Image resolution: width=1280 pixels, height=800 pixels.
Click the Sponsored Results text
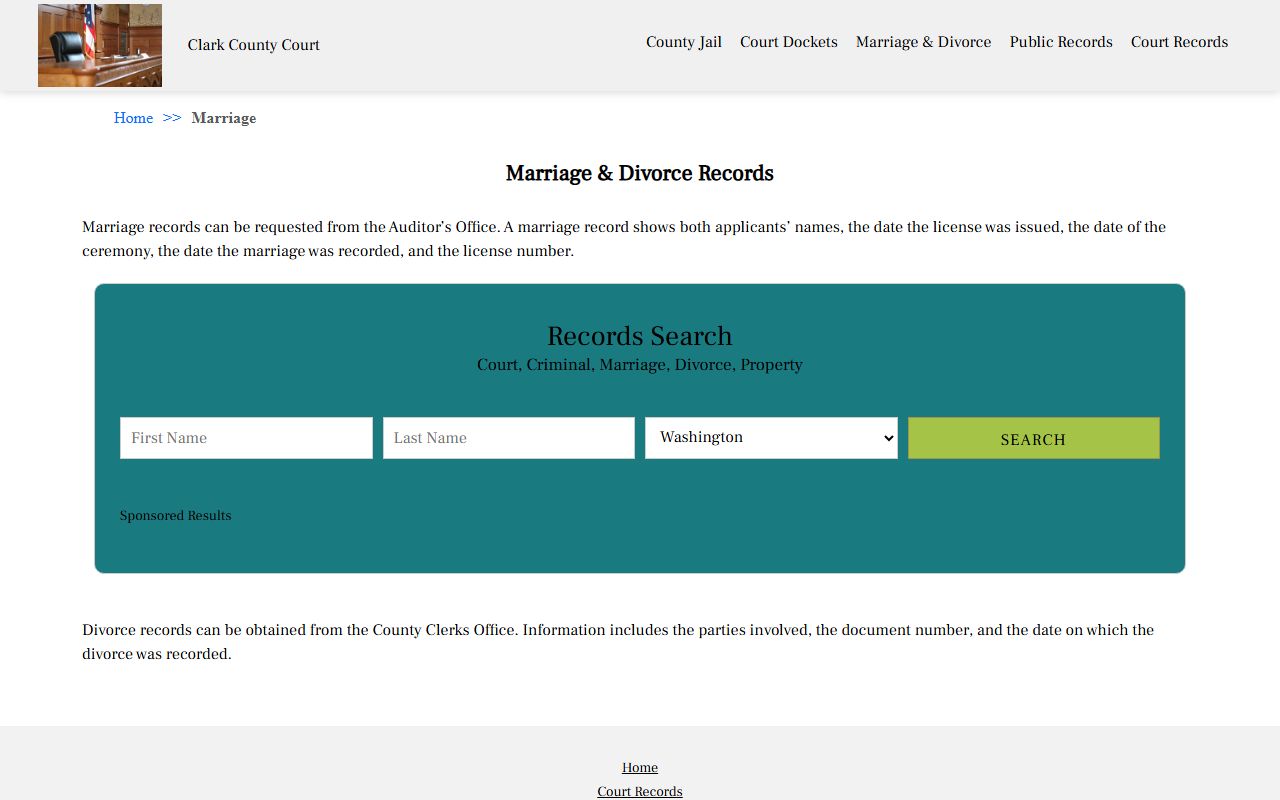pos(176,516)
